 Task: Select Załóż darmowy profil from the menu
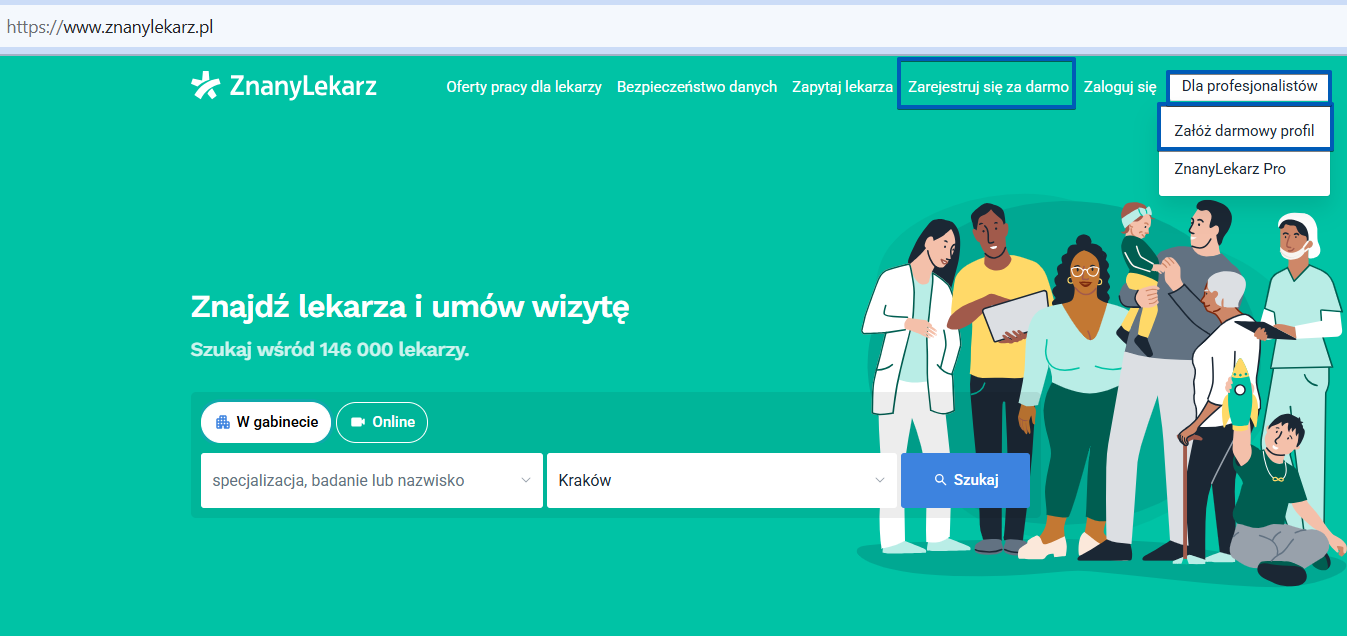[1244, 127]
